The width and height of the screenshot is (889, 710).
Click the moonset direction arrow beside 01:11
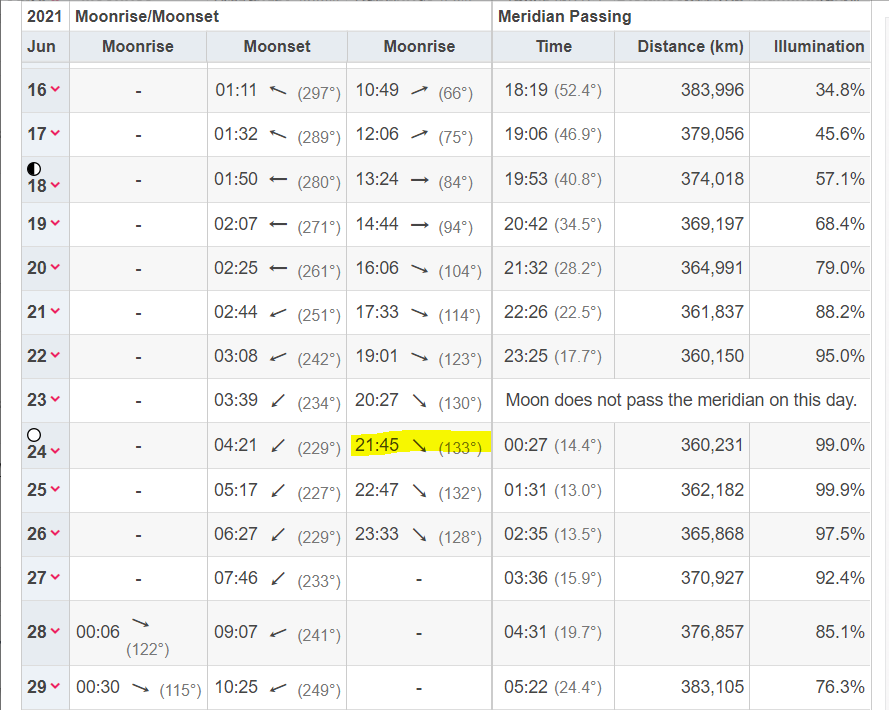click(x=278, y=90)
